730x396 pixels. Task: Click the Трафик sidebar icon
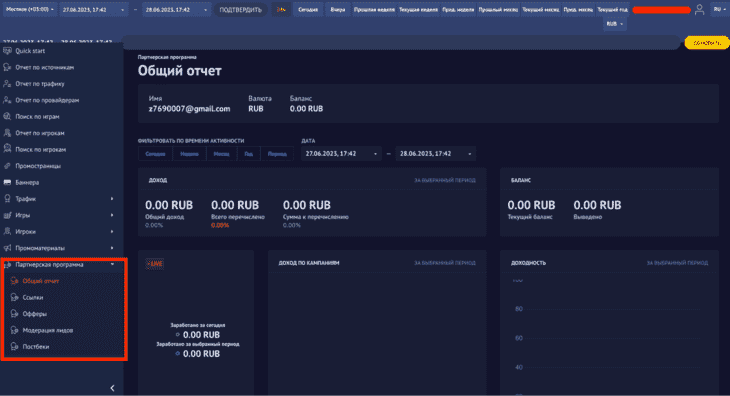(7, 199)
